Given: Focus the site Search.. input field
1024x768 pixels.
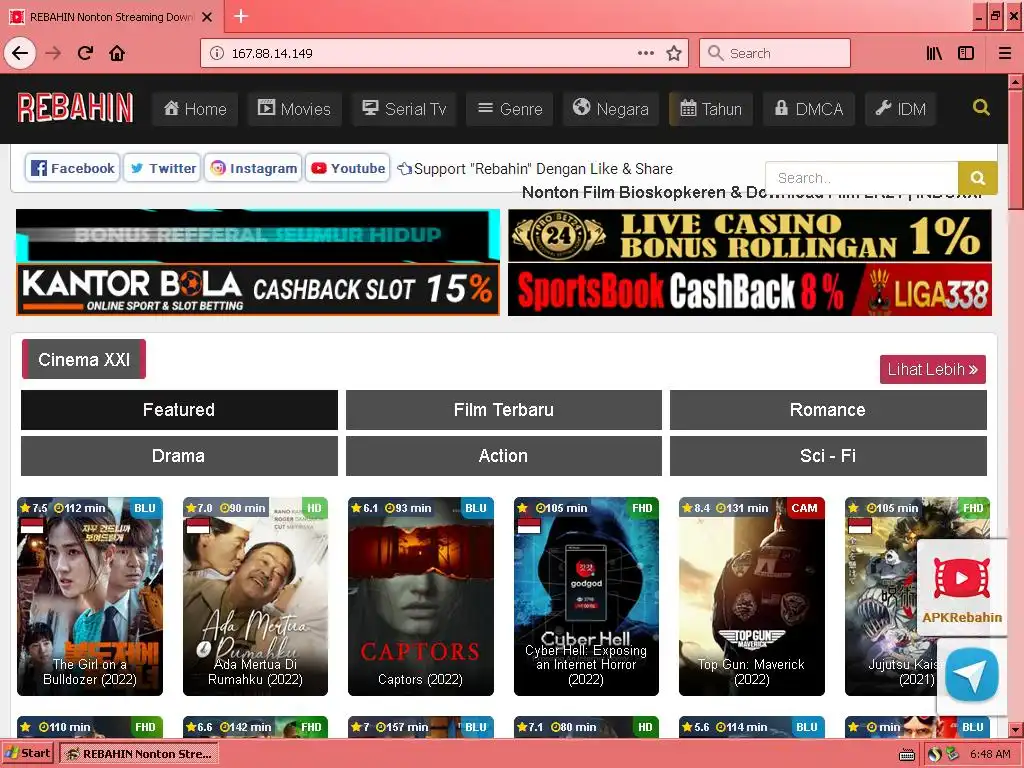Looking at the screenshot, I should (861, 178).
